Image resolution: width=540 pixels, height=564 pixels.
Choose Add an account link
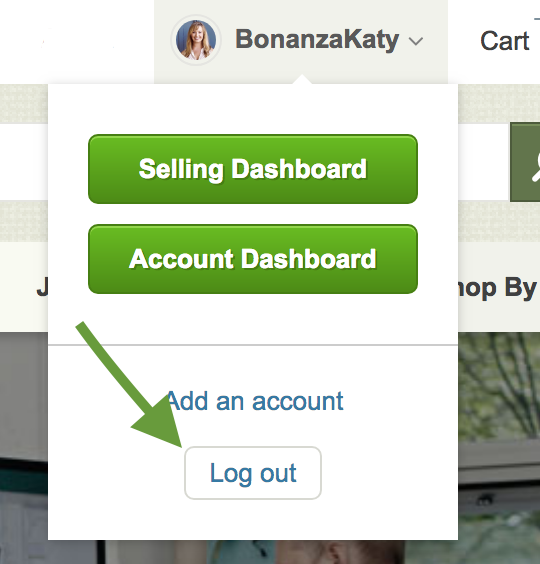click(255, 401)
